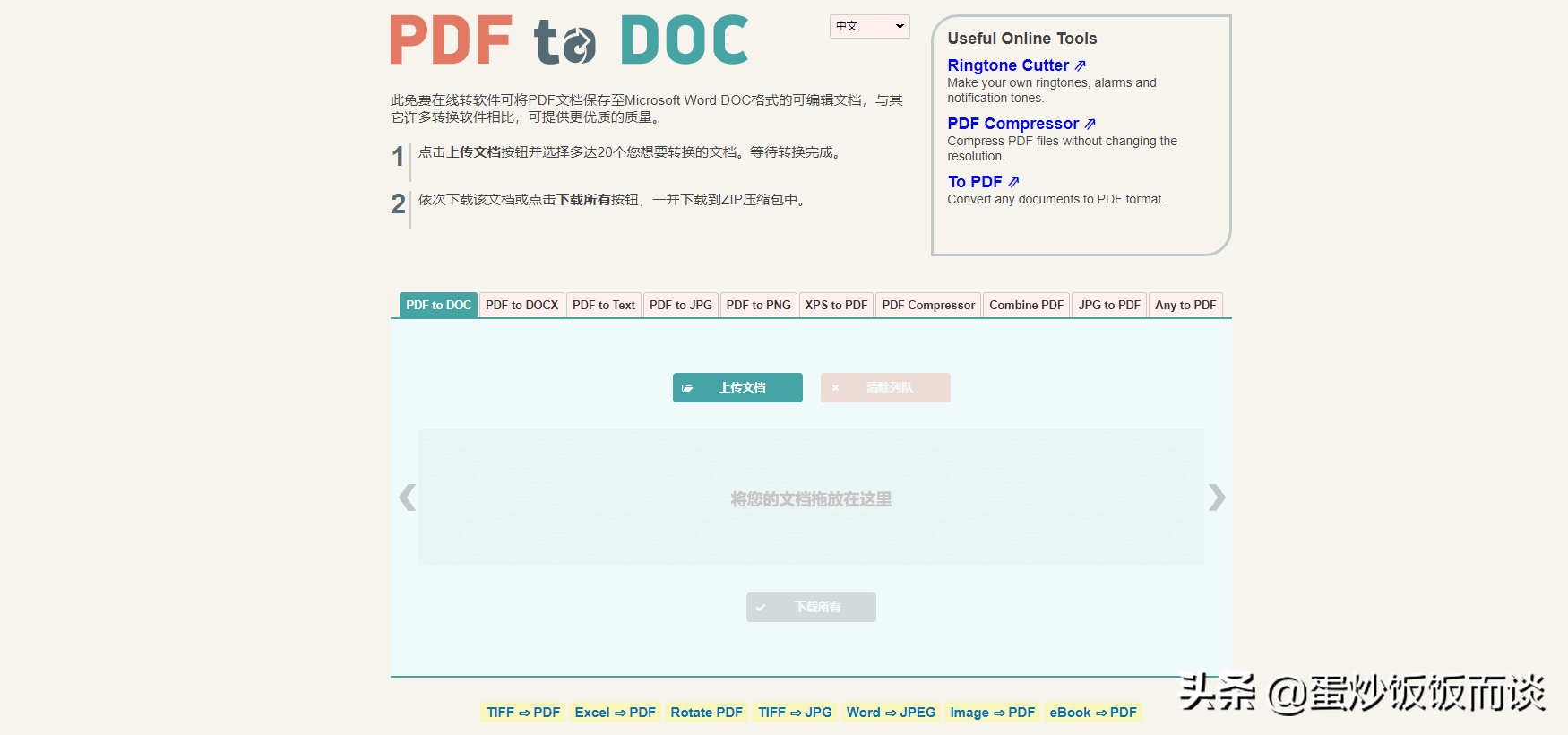The height and width of the screenshot is (735, 1568).
Task: Open the Image ⇨ PDF link
Action: click(x=993, y=713)
